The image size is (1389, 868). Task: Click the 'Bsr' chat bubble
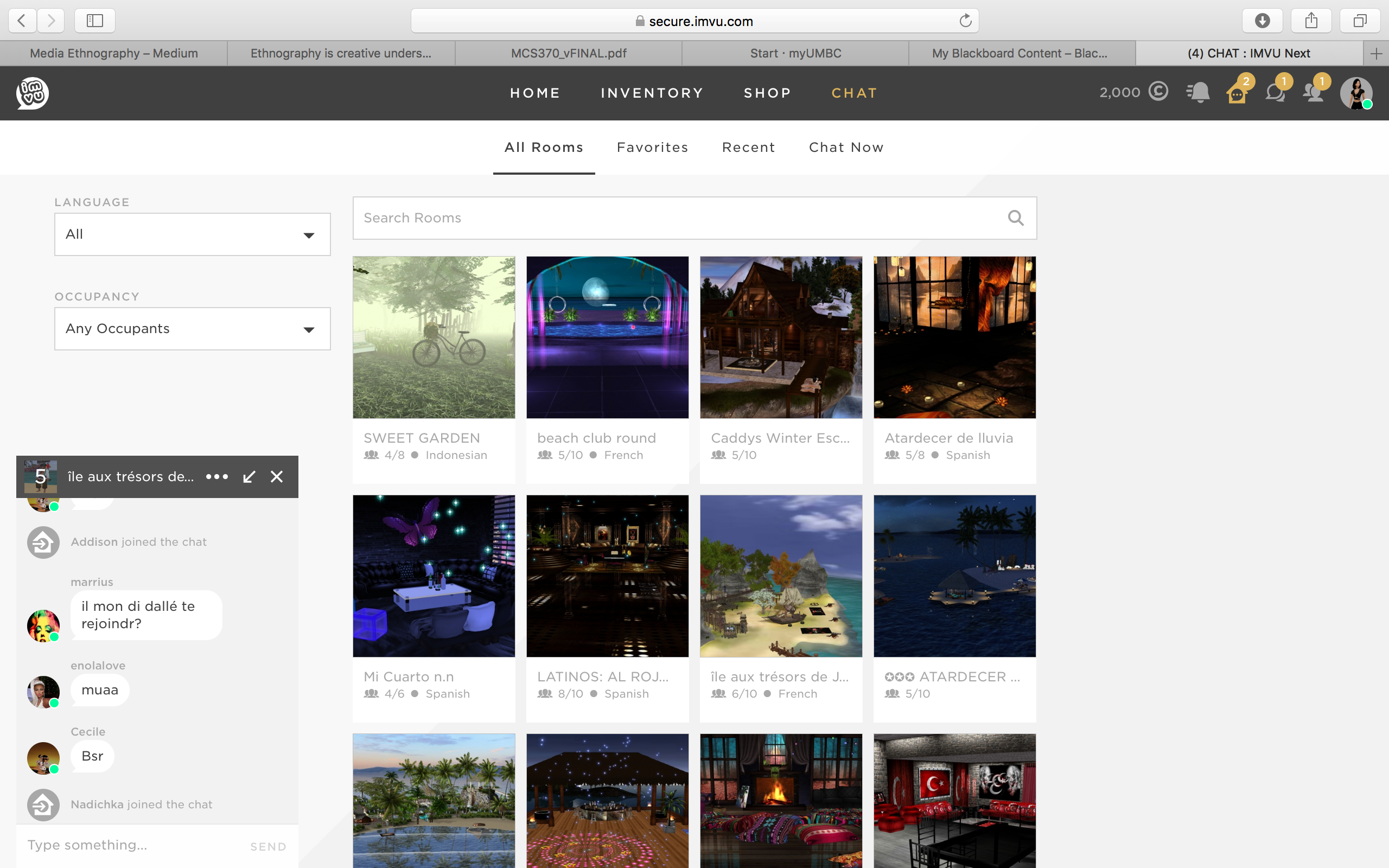click(92, 756)
